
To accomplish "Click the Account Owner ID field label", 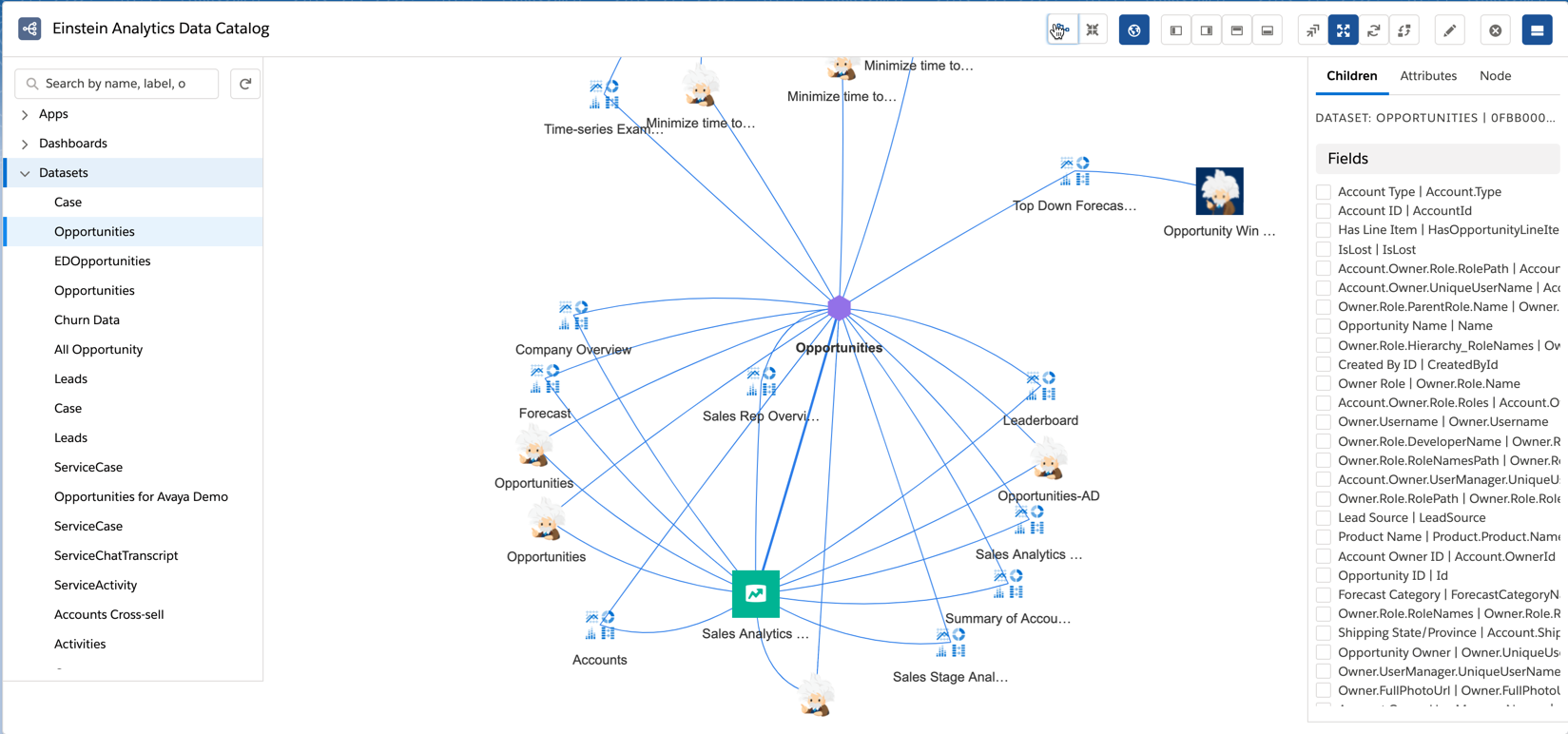I will (1446, 556).
